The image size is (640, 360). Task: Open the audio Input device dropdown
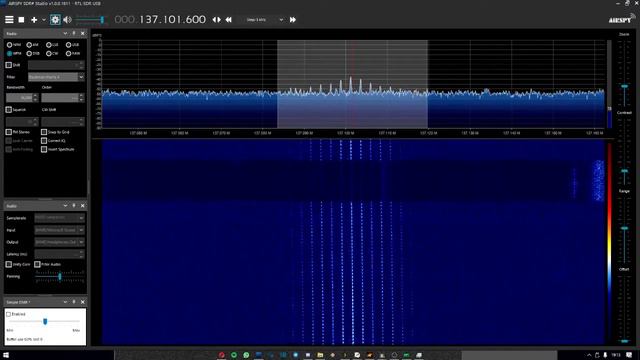click(x=60, y=230)
